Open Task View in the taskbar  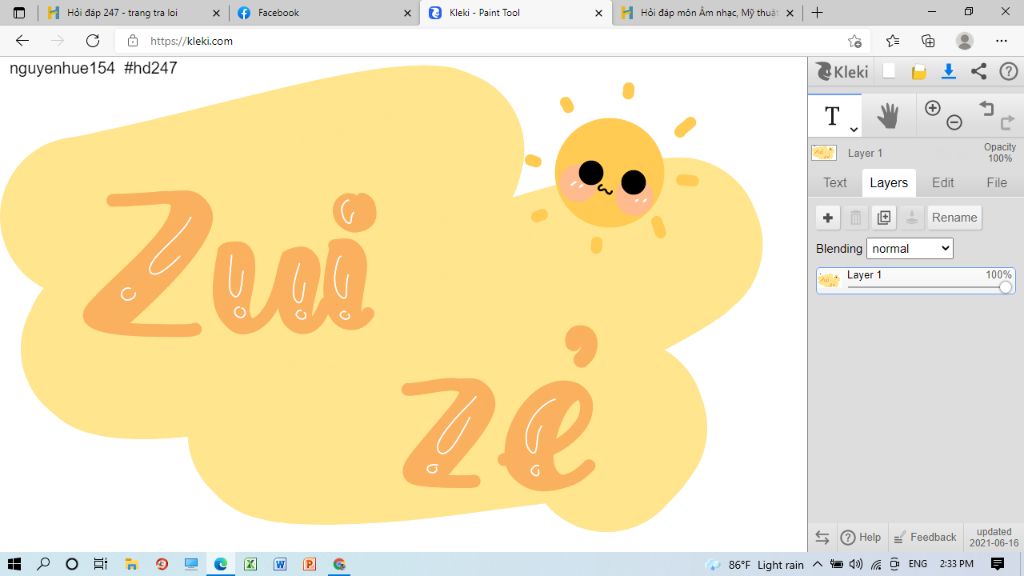coord(100,564)
